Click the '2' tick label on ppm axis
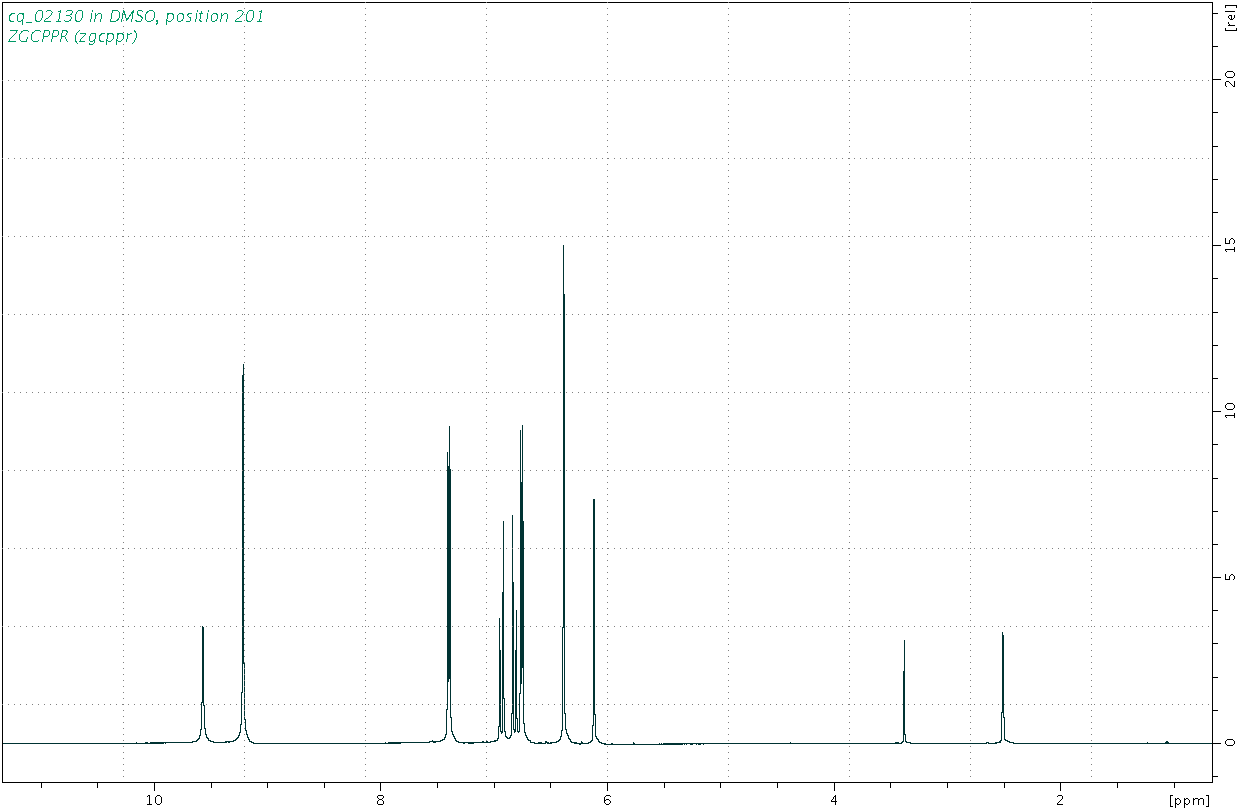This screenshot has height=811, width=1243. tap(1060, 800)
